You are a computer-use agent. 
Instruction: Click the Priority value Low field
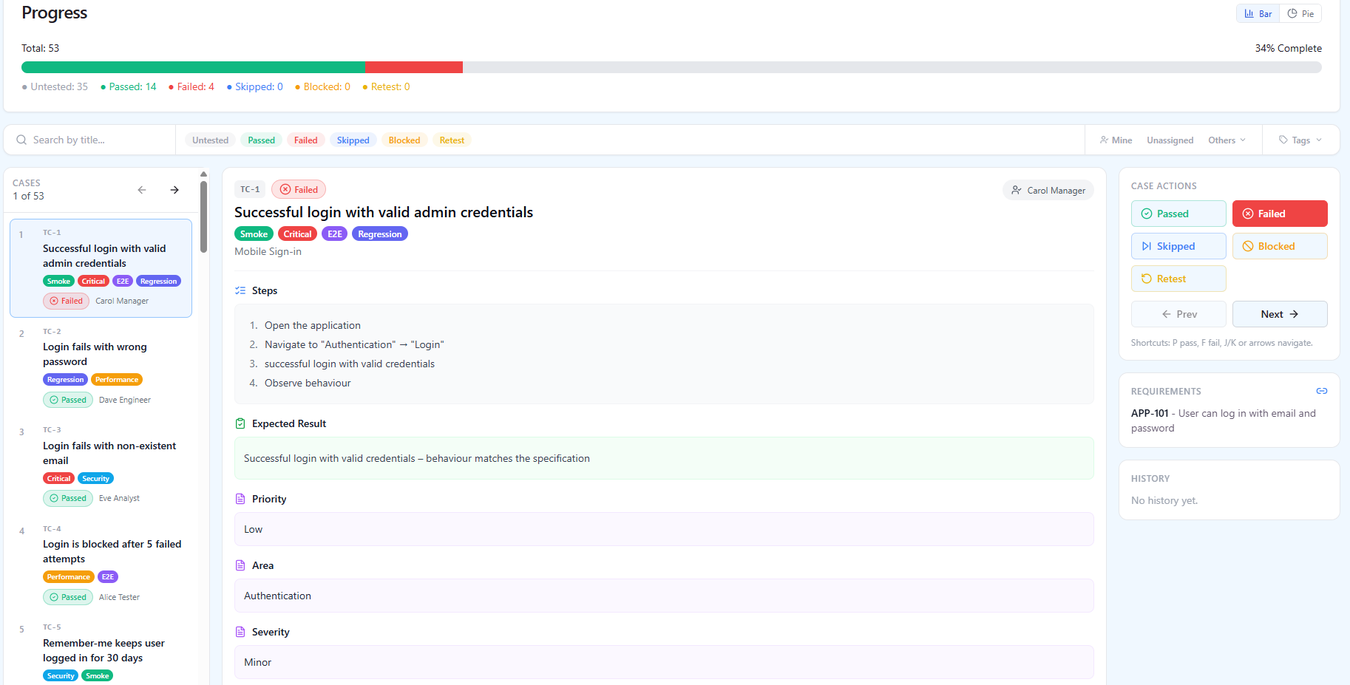[x=664, y=529]
